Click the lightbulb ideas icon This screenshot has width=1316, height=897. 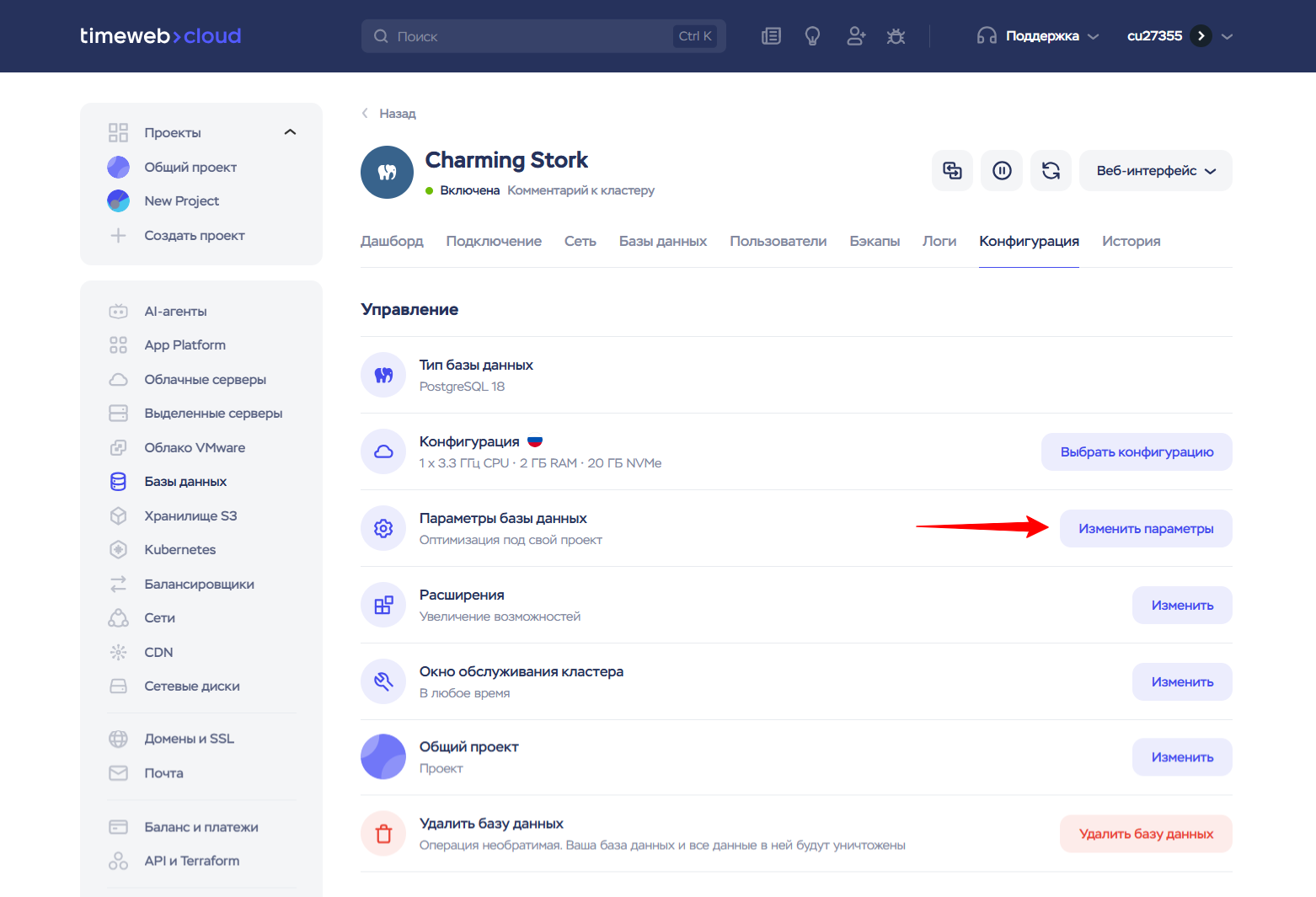coord(812,36)
